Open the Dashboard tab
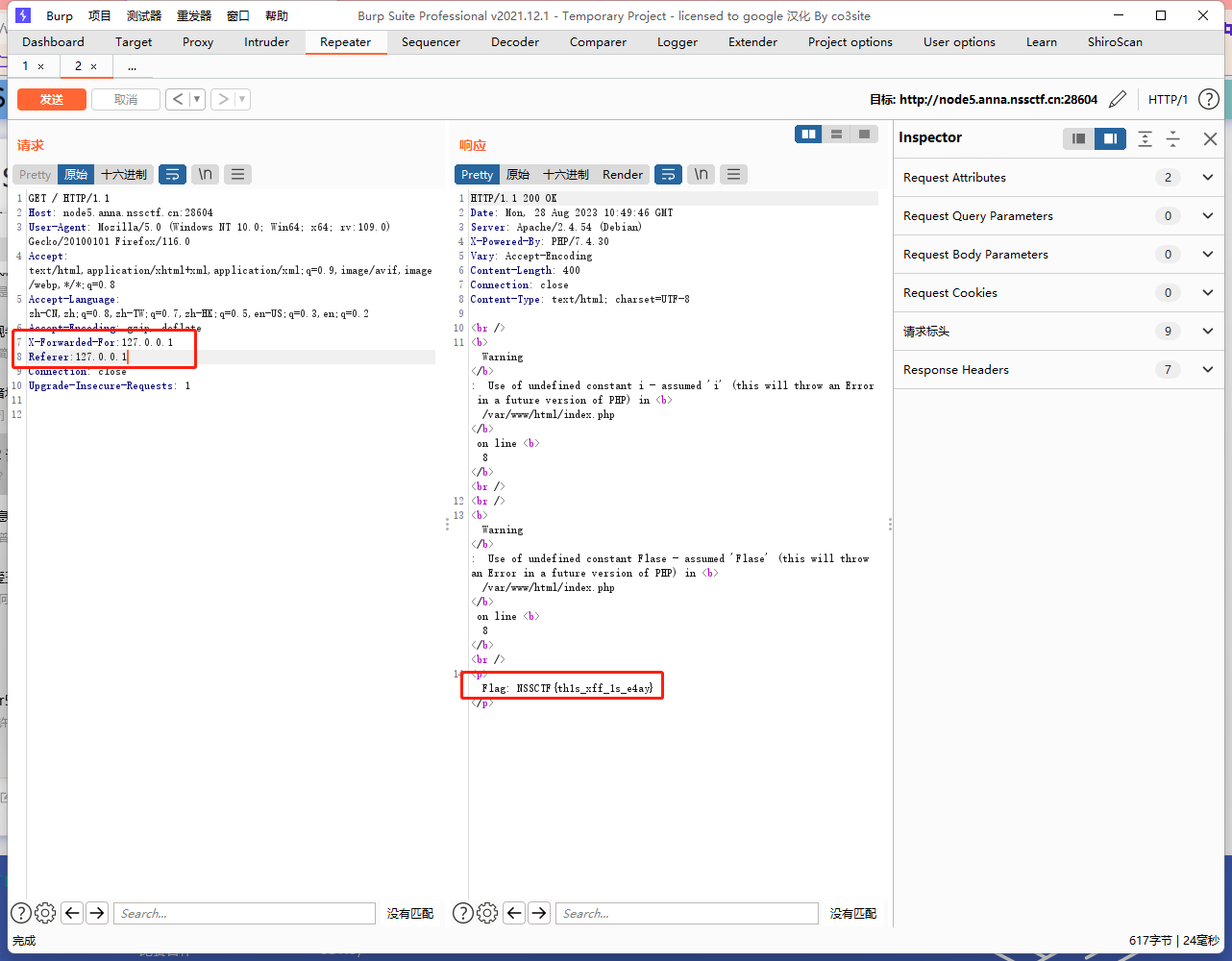 [53, 41]
